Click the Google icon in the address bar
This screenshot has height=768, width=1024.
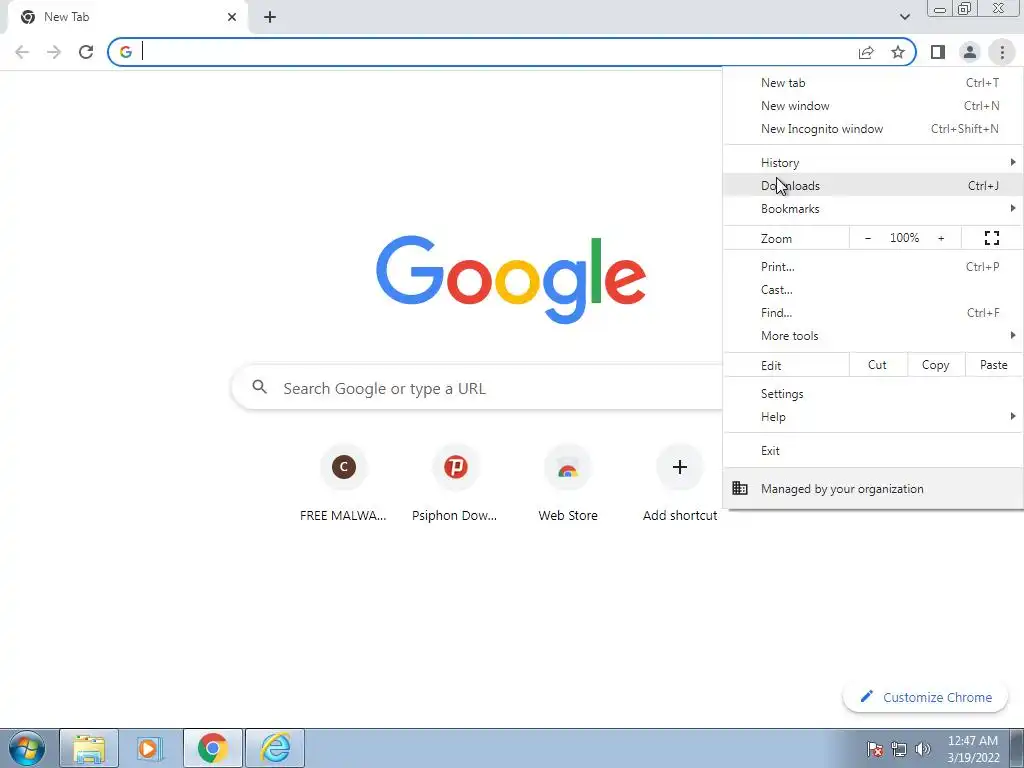point(126,52)
